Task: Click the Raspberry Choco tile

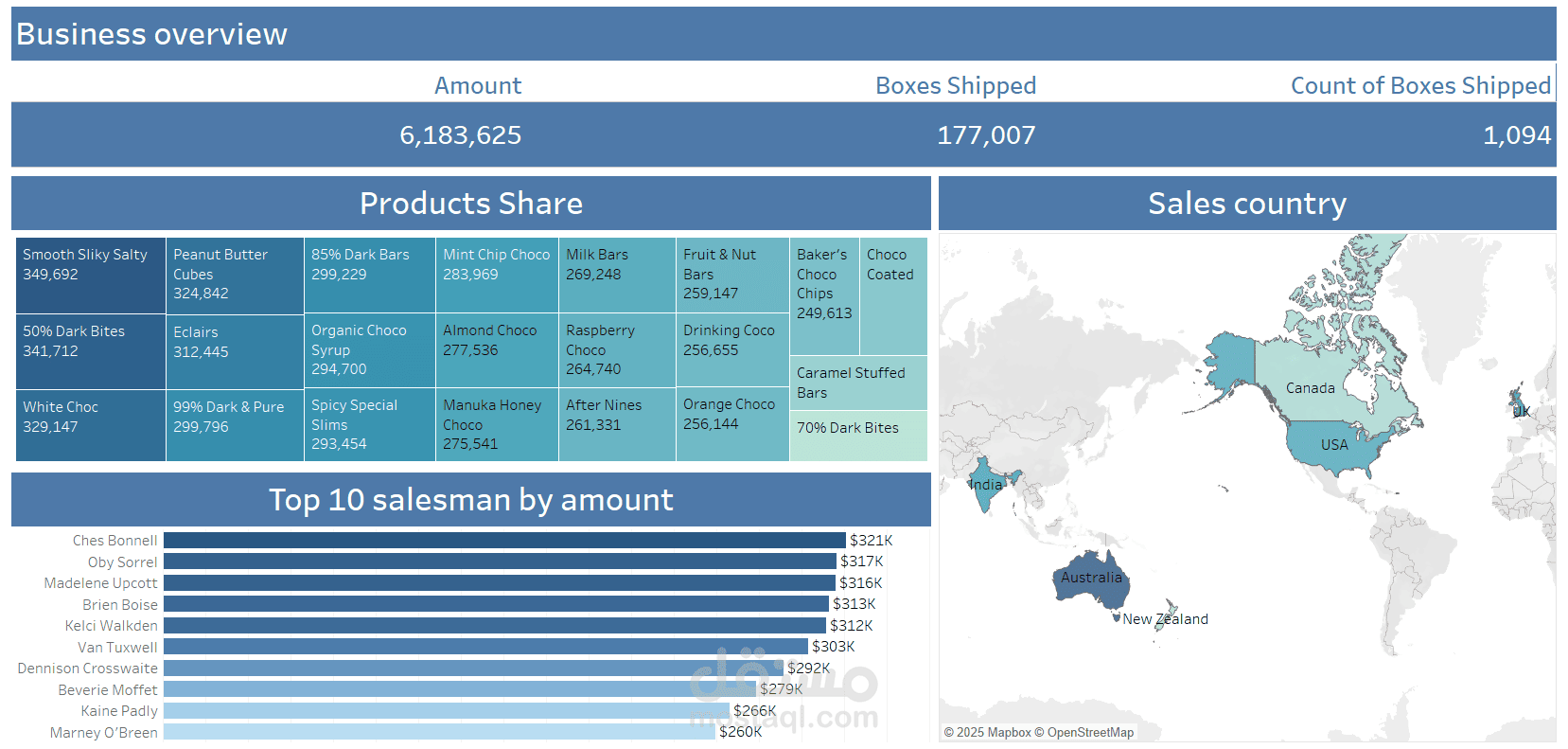Action: pyautogui.click(x=617, y=350)
